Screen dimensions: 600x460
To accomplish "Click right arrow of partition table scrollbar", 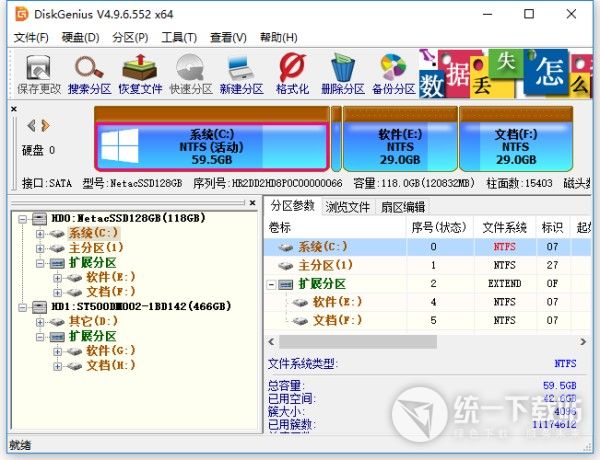I will (583, 341).
